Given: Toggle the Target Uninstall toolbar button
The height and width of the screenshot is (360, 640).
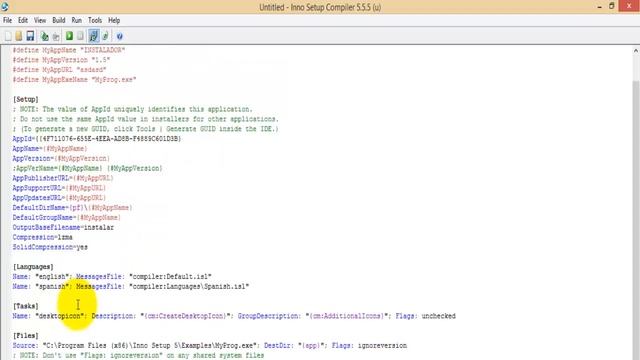Looking at the screenshot, I should coord(105,36).
